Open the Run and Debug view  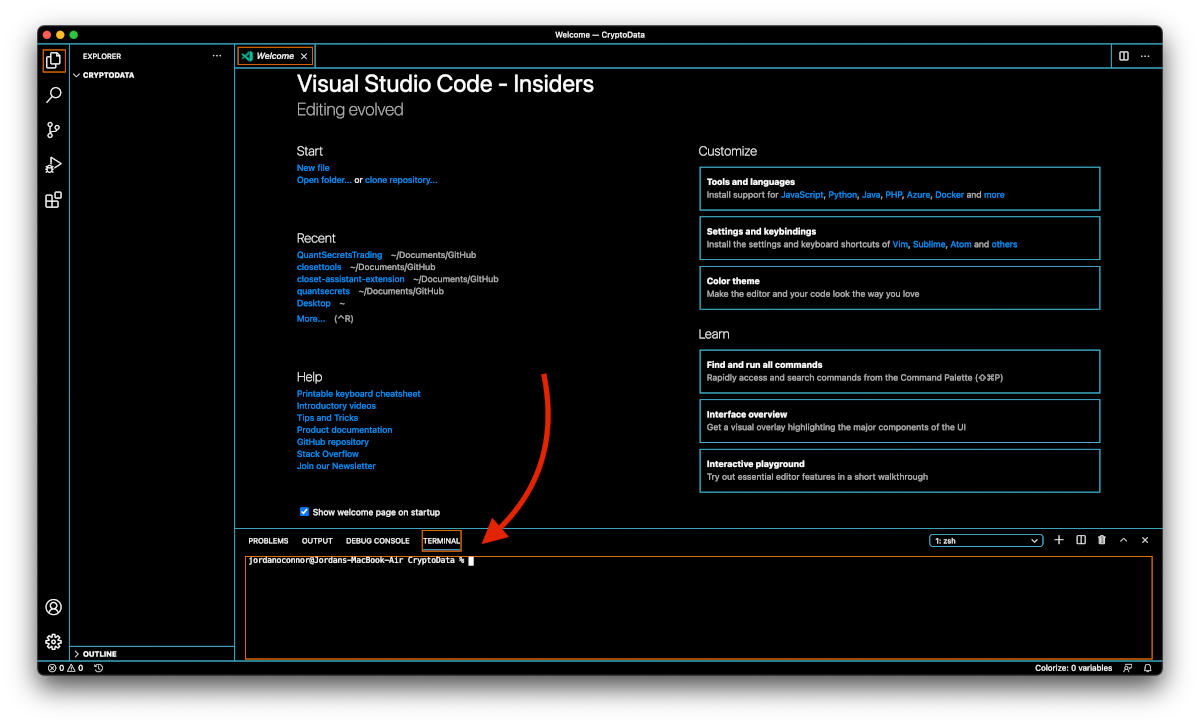click(x=54, y=165)
